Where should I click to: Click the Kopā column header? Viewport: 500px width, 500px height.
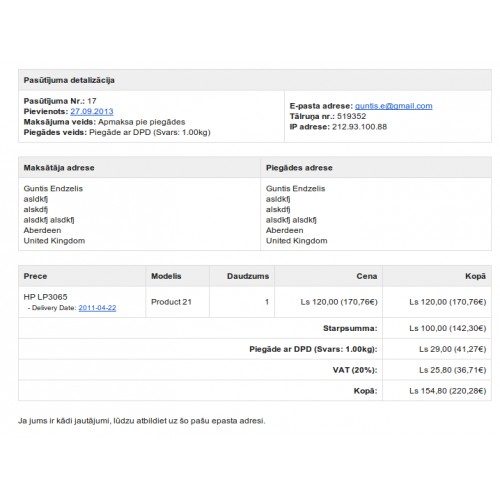tap(475, 276)
